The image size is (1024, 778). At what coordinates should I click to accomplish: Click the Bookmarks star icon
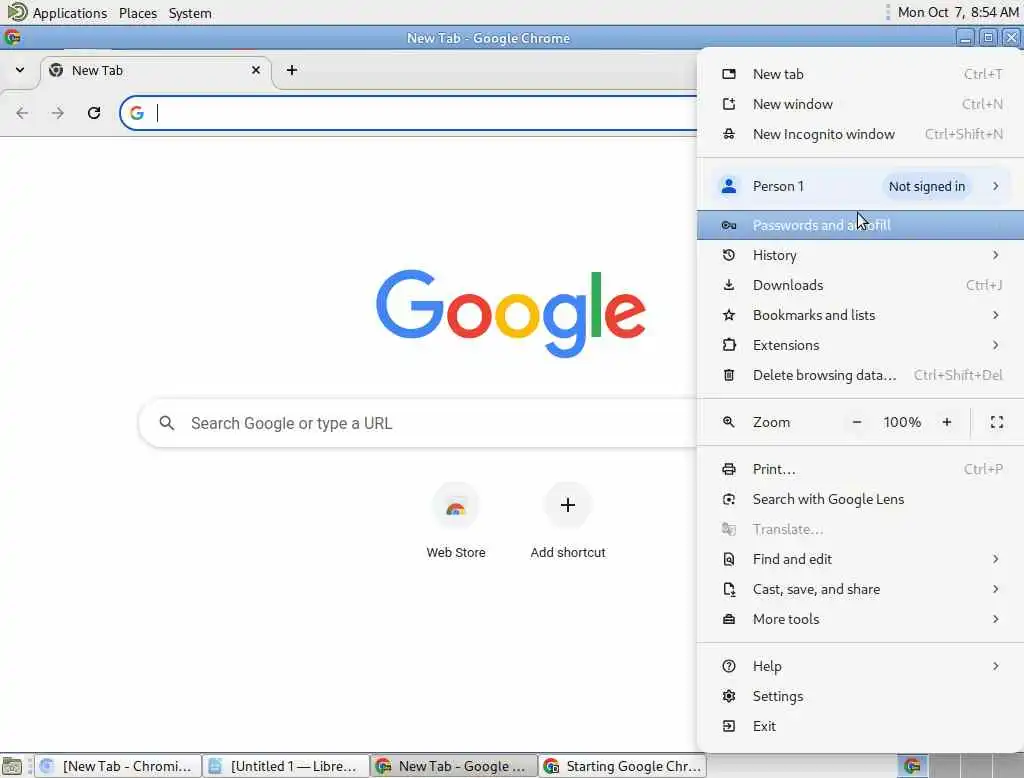coord(729,315)
